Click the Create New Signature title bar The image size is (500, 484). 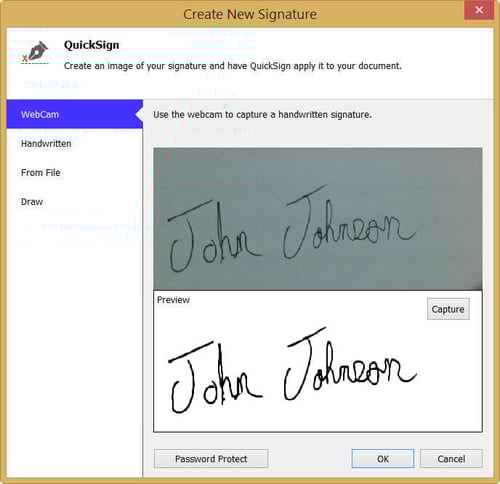point(250,14)
